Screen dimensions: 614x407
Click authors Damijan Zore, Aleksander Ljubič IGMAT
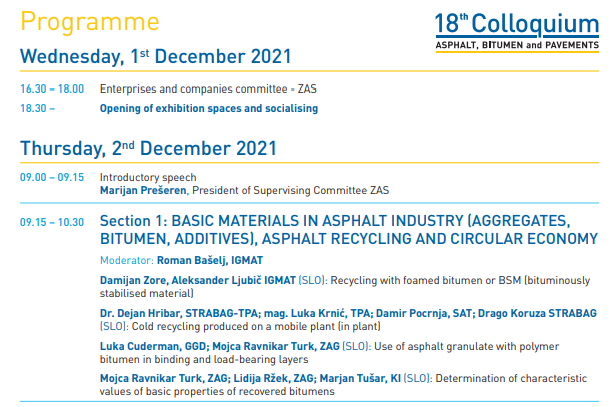(x=198, y=281)
